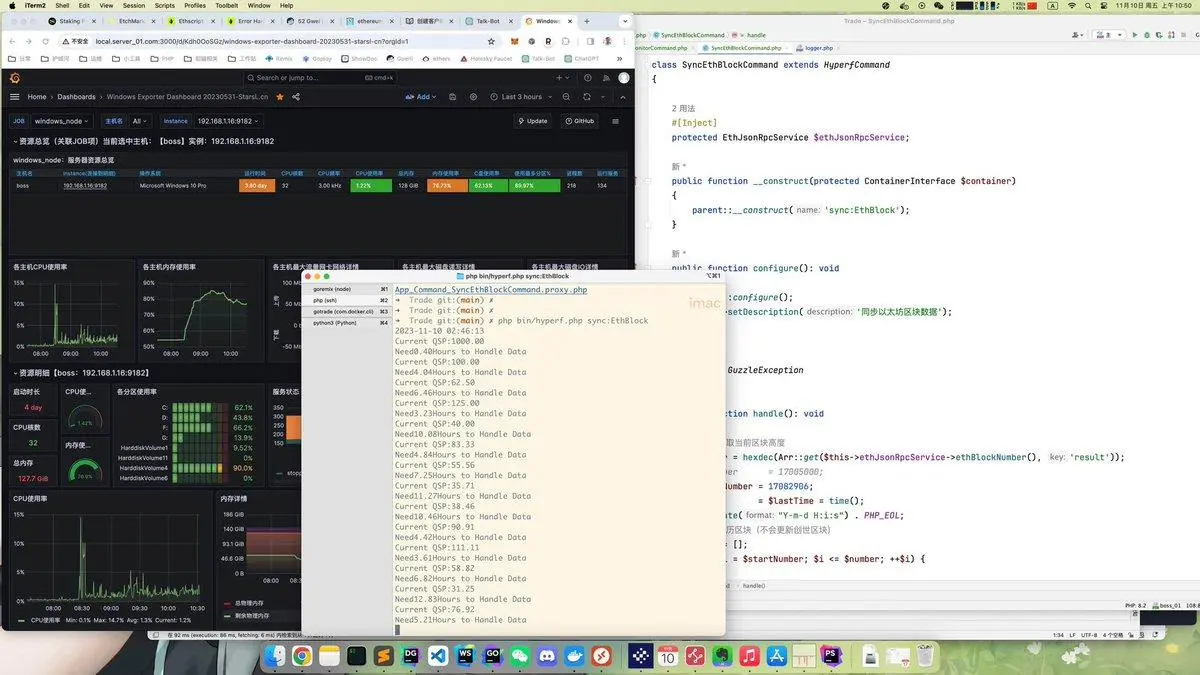
Task: Share the dashboard via share icon
Action: tap(296, 97)
